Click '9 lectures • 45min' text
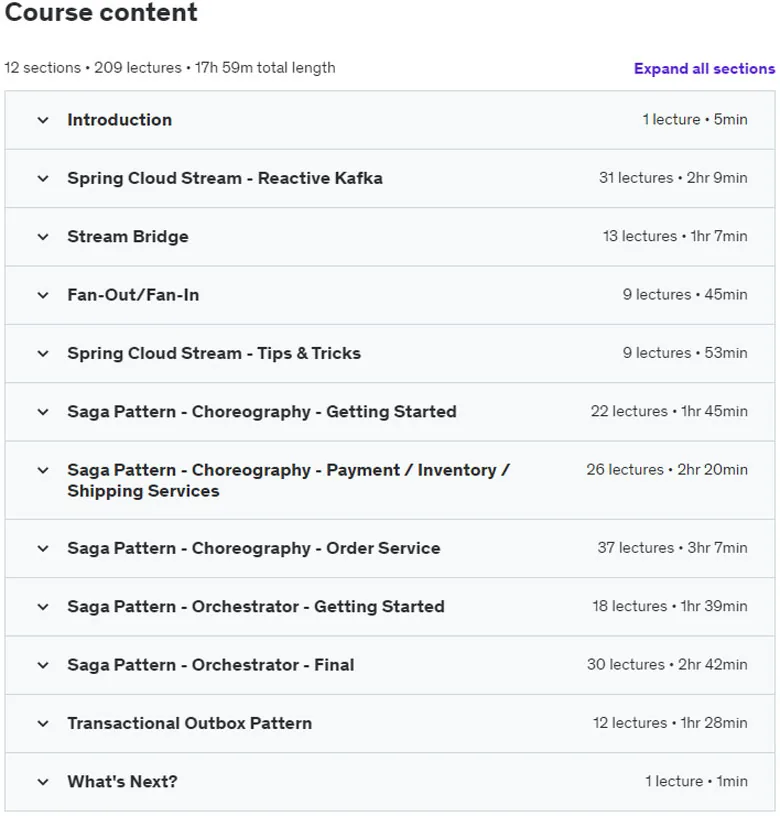 (x=685, y=294)
